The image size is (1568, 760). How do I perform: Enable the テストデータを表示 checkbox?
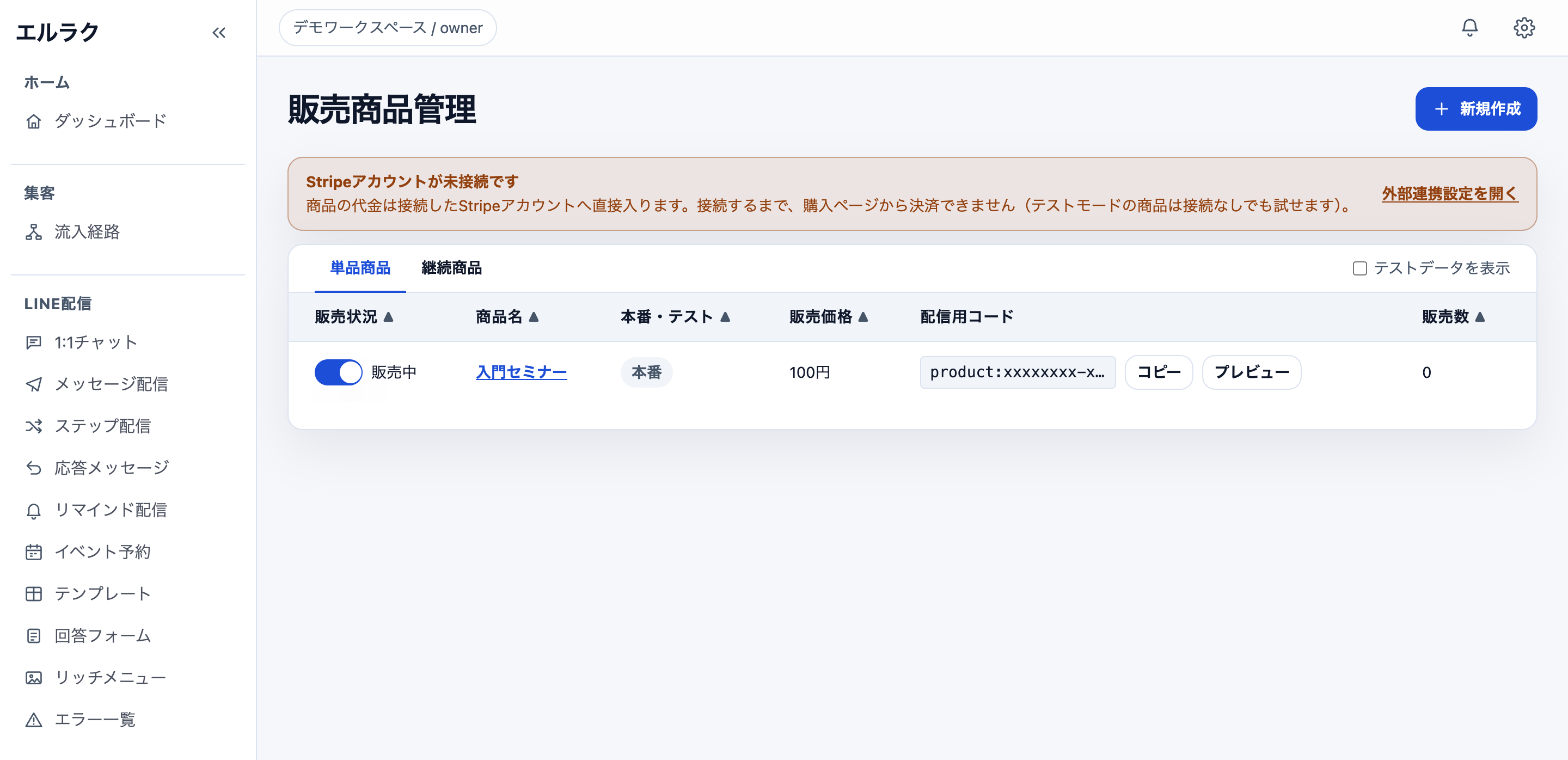click(1360, 268)
